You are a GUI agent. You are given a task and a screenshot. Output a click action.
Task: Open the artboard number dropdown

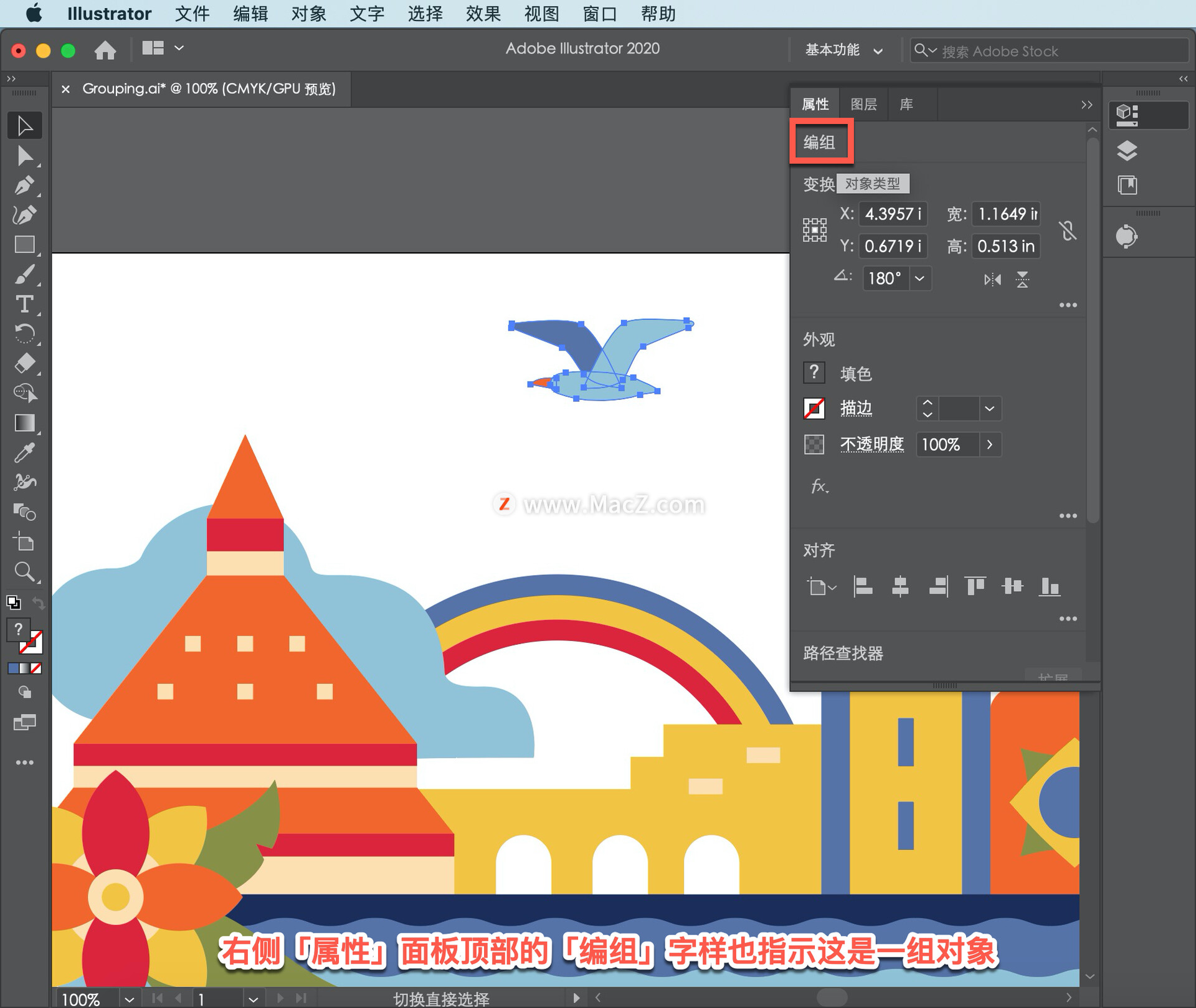pyautogui.click(x=253, y=999)
